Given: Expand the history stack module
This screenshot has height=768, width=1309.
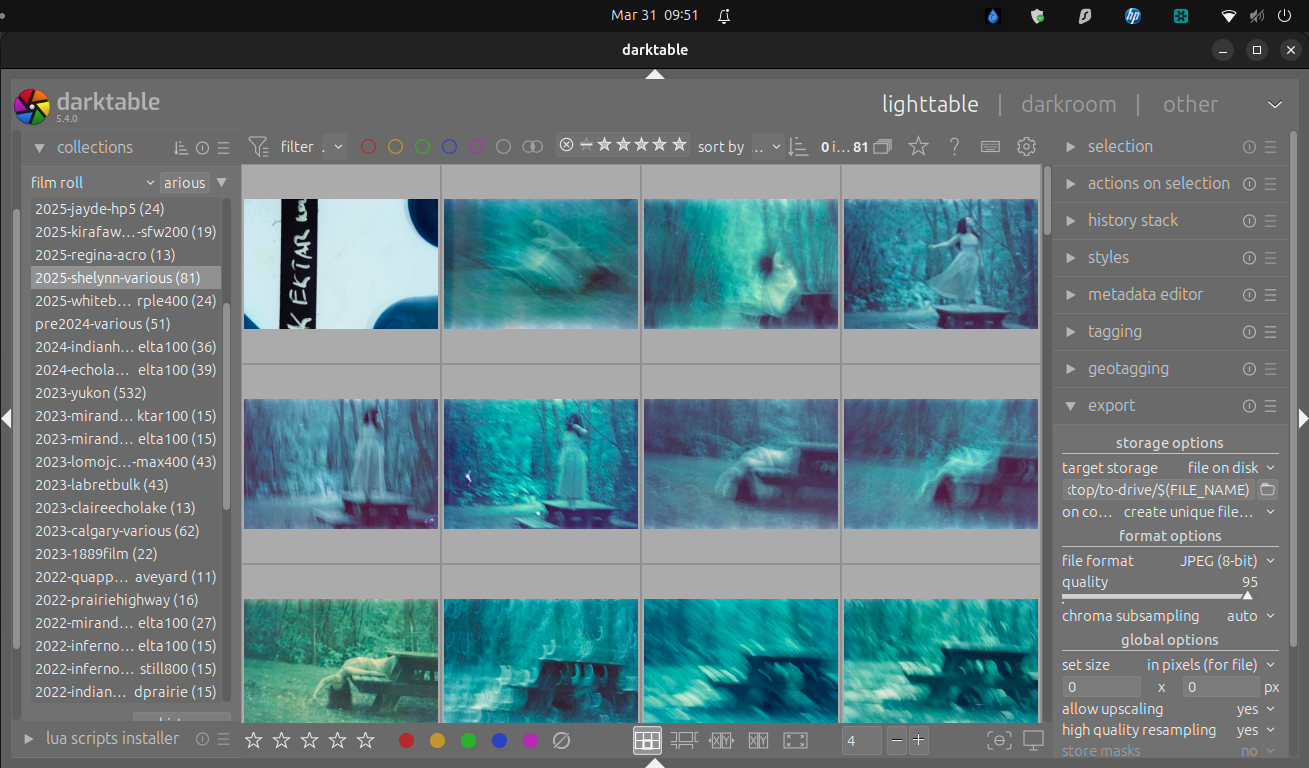Looking at the screenshot, I should tap(1132, 220).
